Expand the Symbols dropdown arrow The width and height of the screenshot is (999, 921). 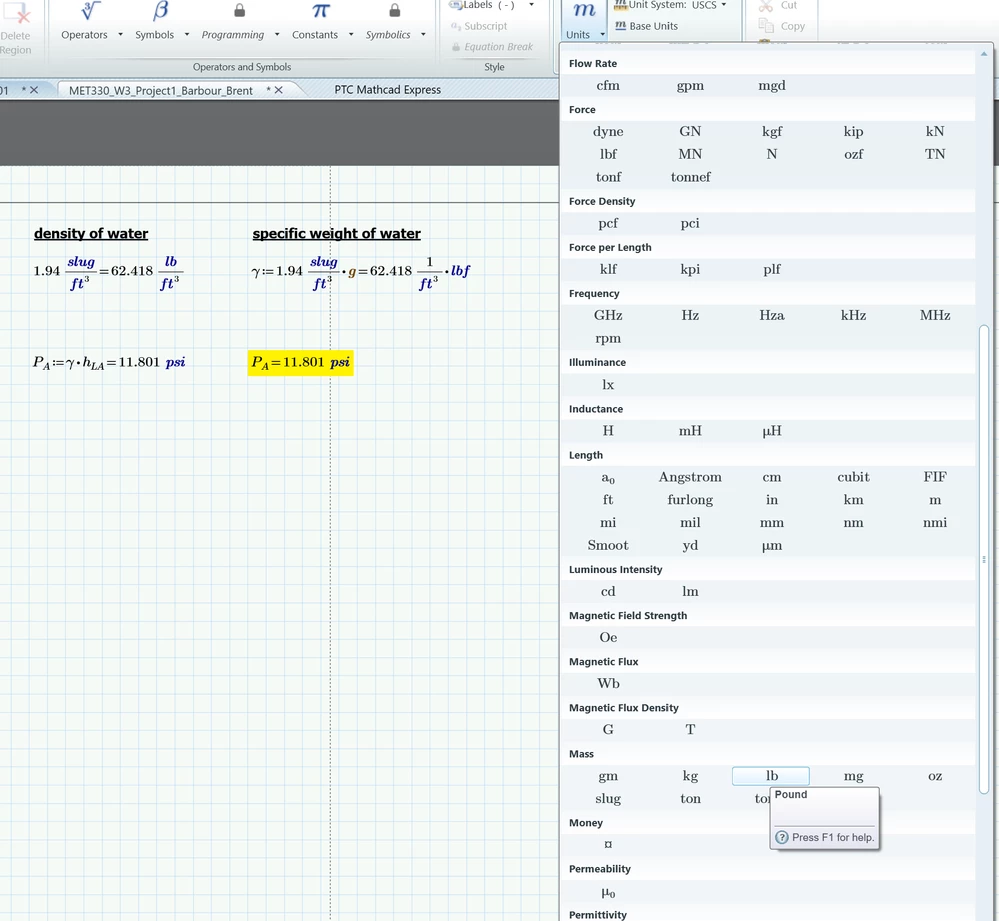point(187,35)
